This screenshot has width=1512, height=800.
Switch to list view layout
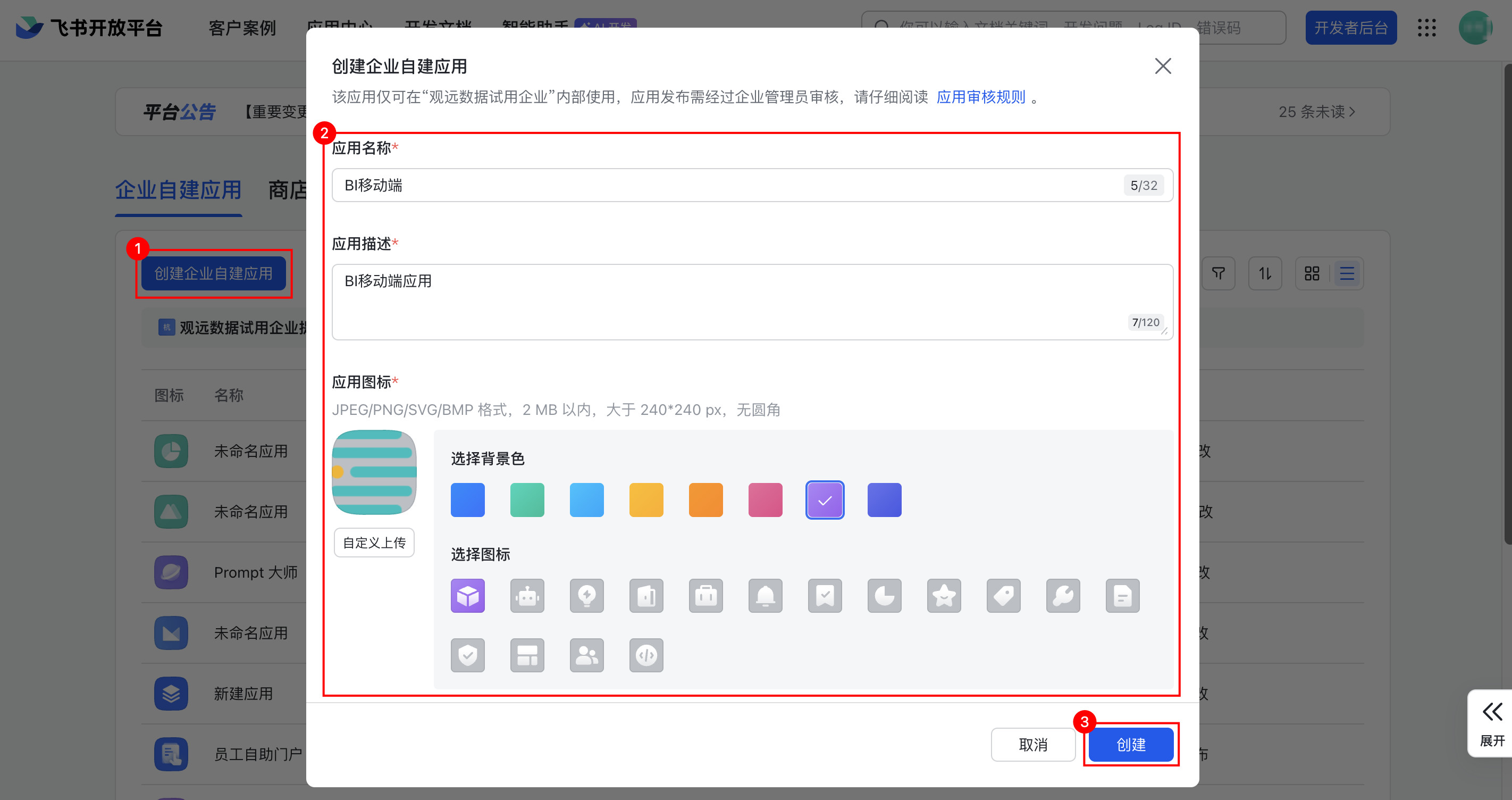(x=1347, y=273)
